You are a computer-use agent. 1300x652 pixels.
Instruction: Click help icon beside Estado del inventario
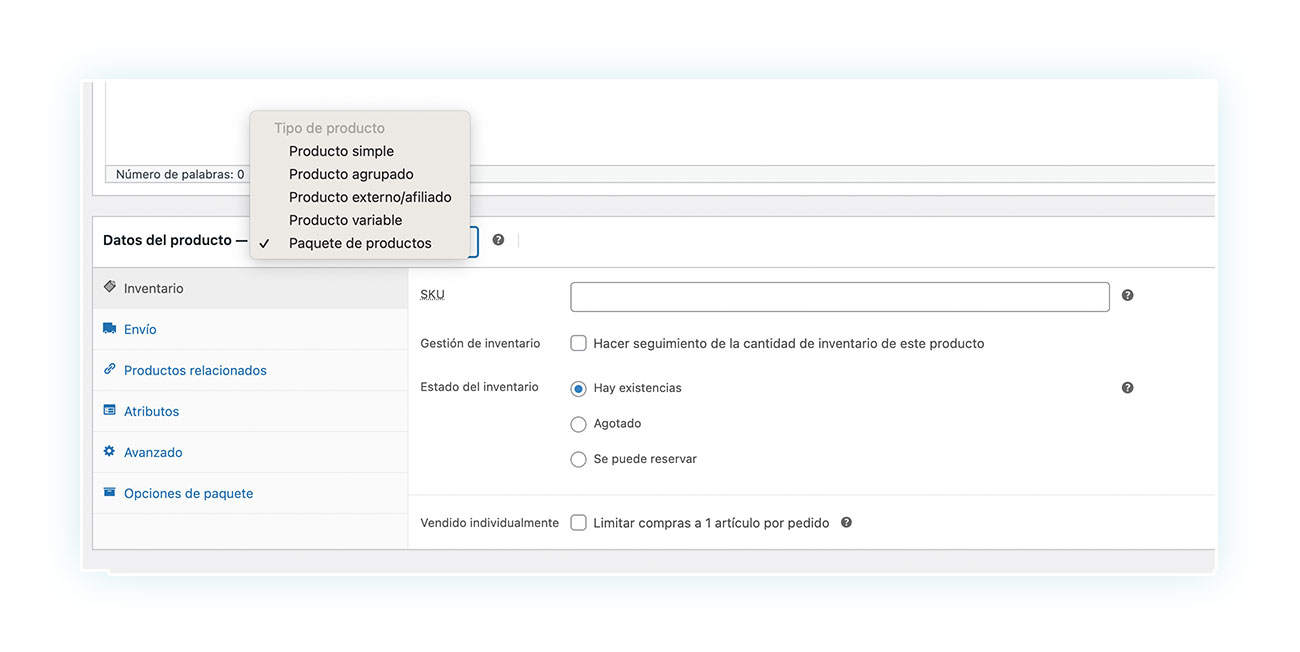coord(1127,388)
